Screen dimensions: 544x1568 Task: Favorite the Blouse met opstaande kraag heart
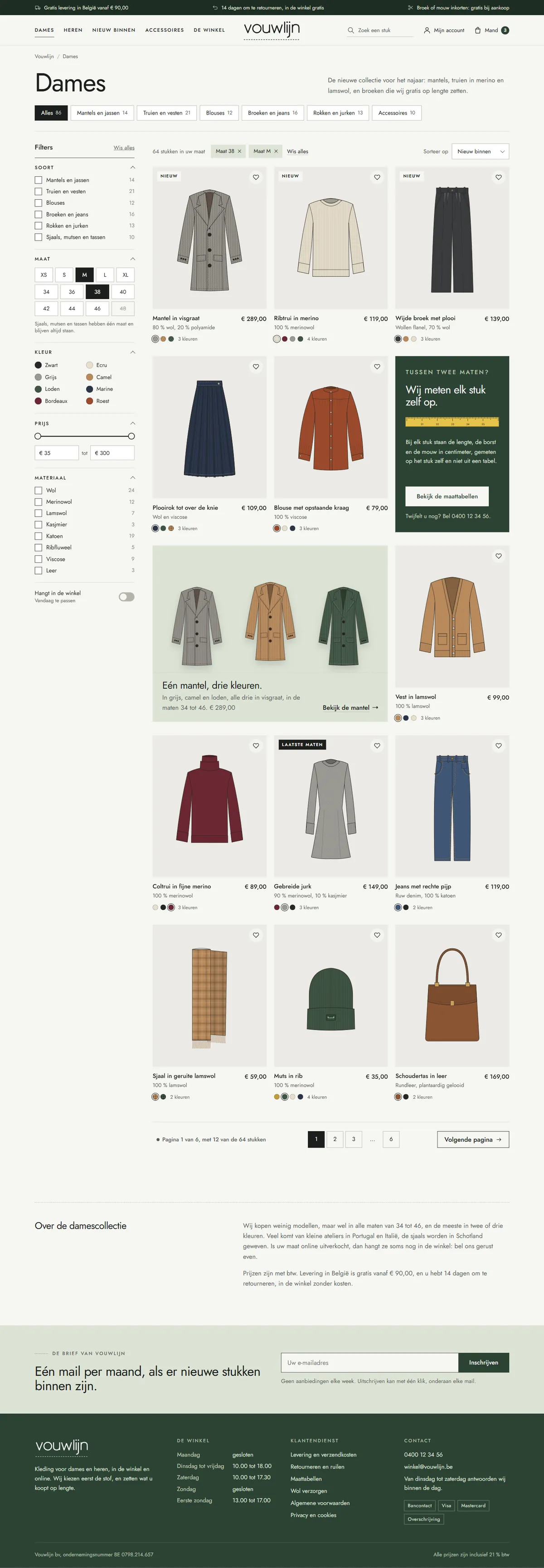click(x=377, y=367)
